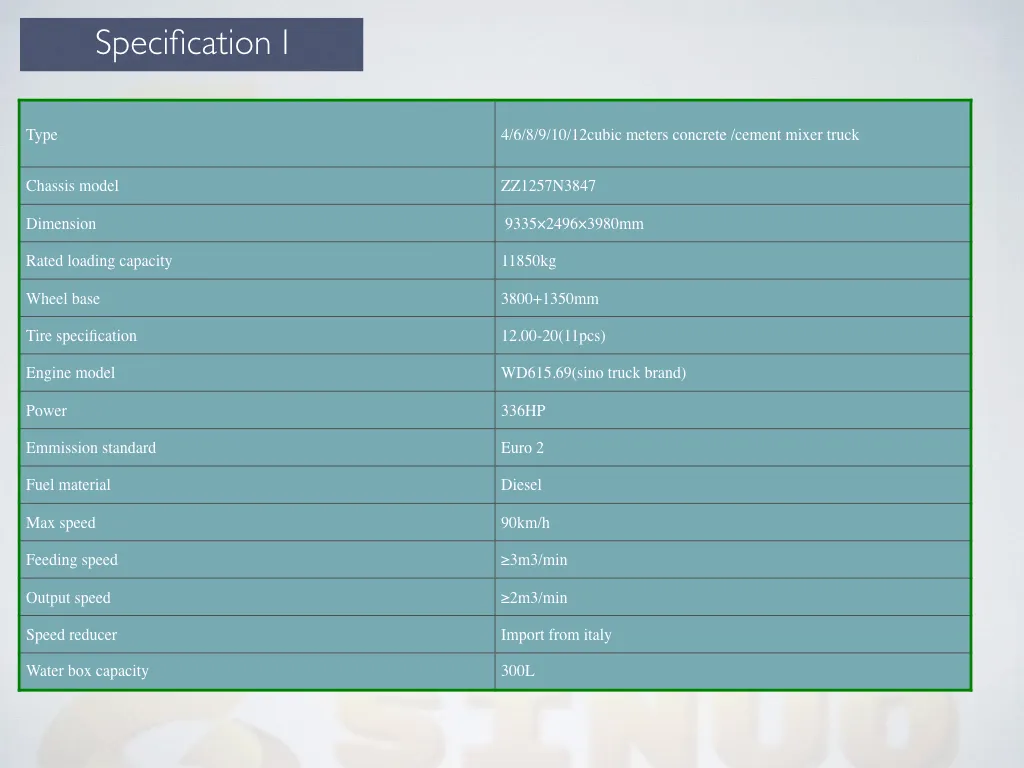
Task: Select the 'ZZ1257N3847' chassis value
Action: pos(549,185)
